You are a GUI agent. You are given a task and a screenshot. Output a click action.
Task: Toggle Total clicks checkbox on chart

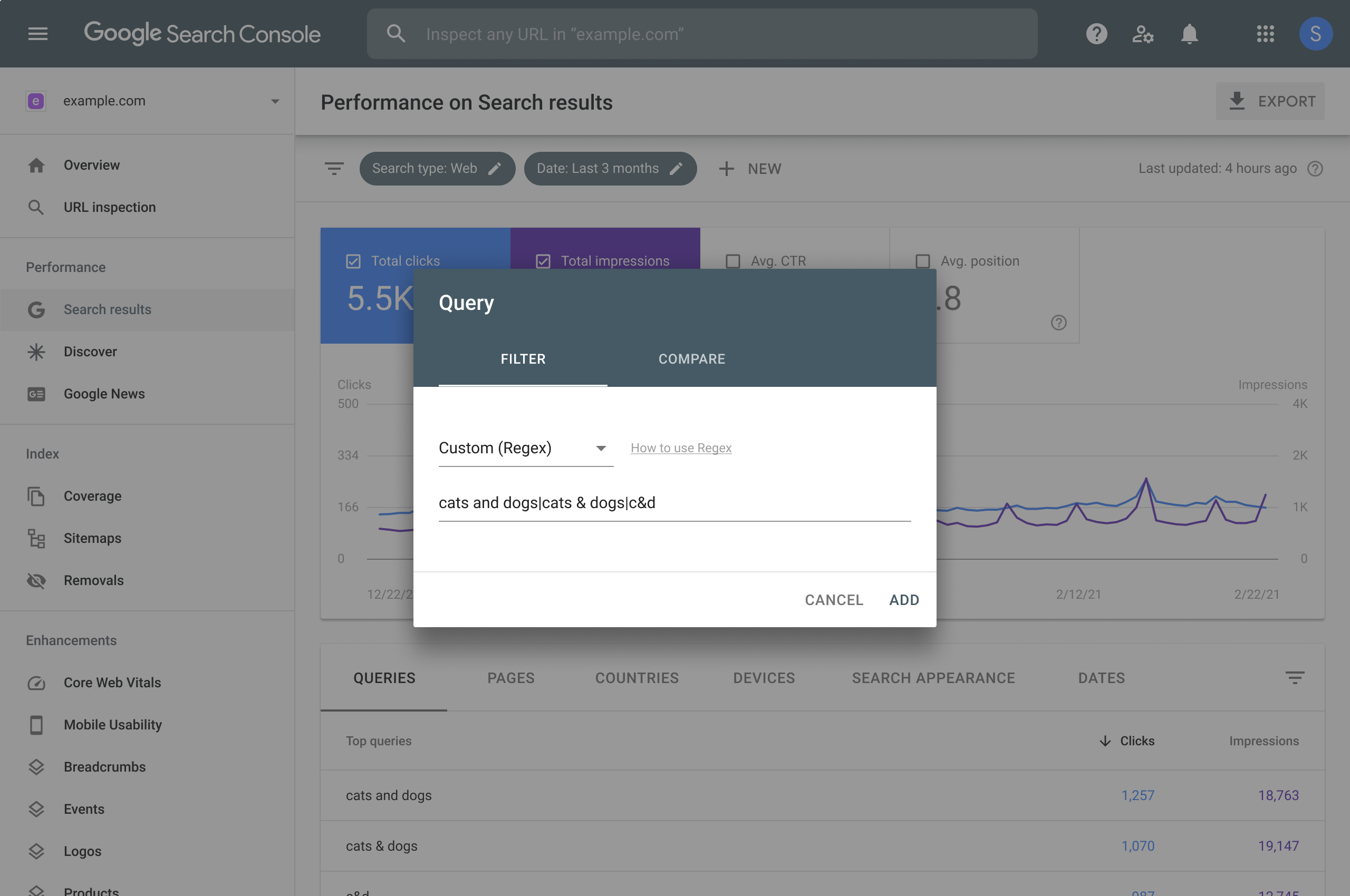pyautogui.click(x=352, y=260)
